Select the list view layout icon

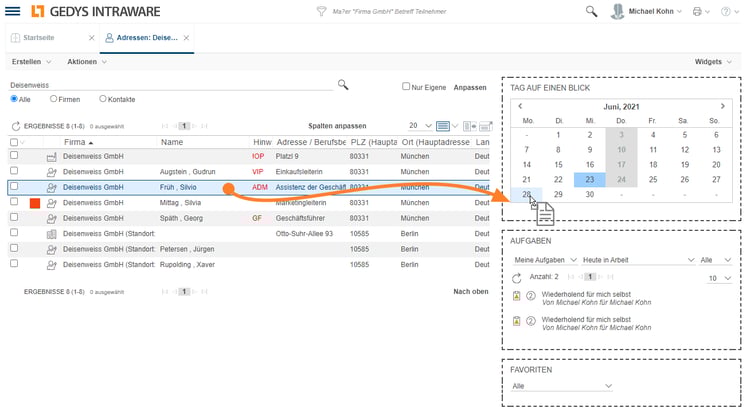pos(443,126)
